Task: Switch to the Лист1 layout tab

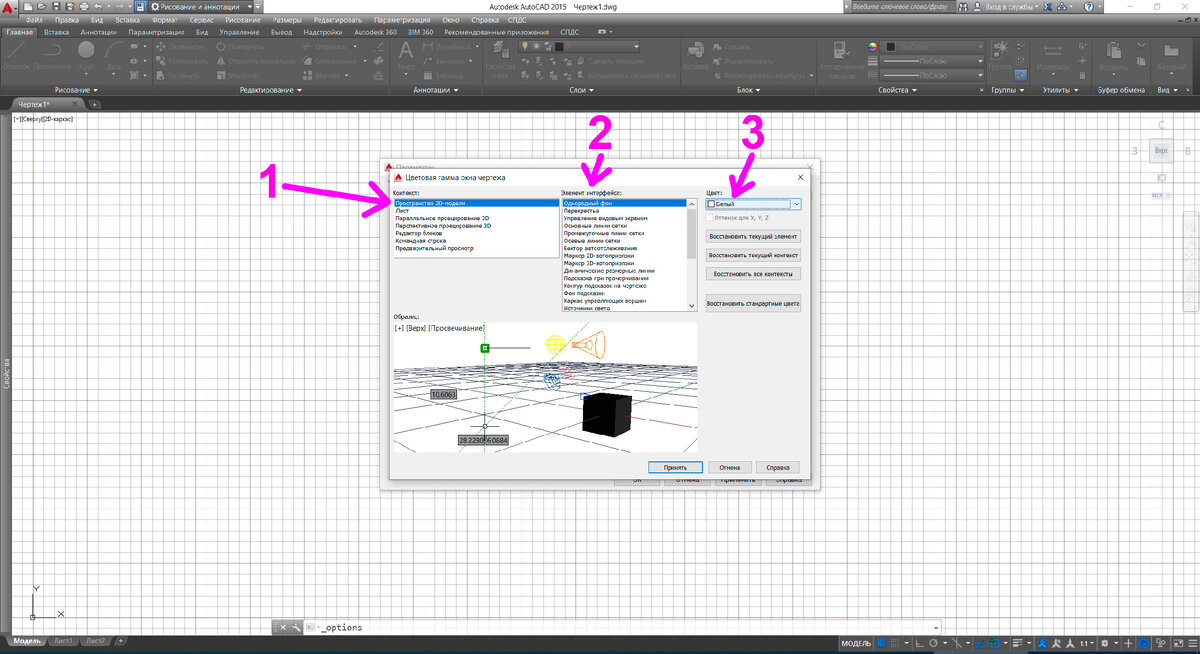Action: click(63, 641)
